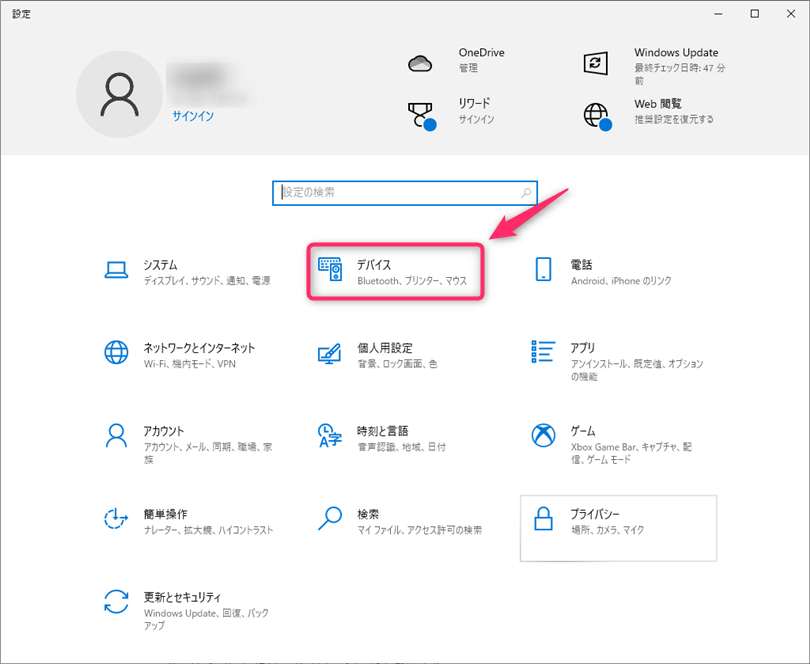810x664 pixels.
Task: Click the リワード サインイン subtitle
Action: point(476,119)
